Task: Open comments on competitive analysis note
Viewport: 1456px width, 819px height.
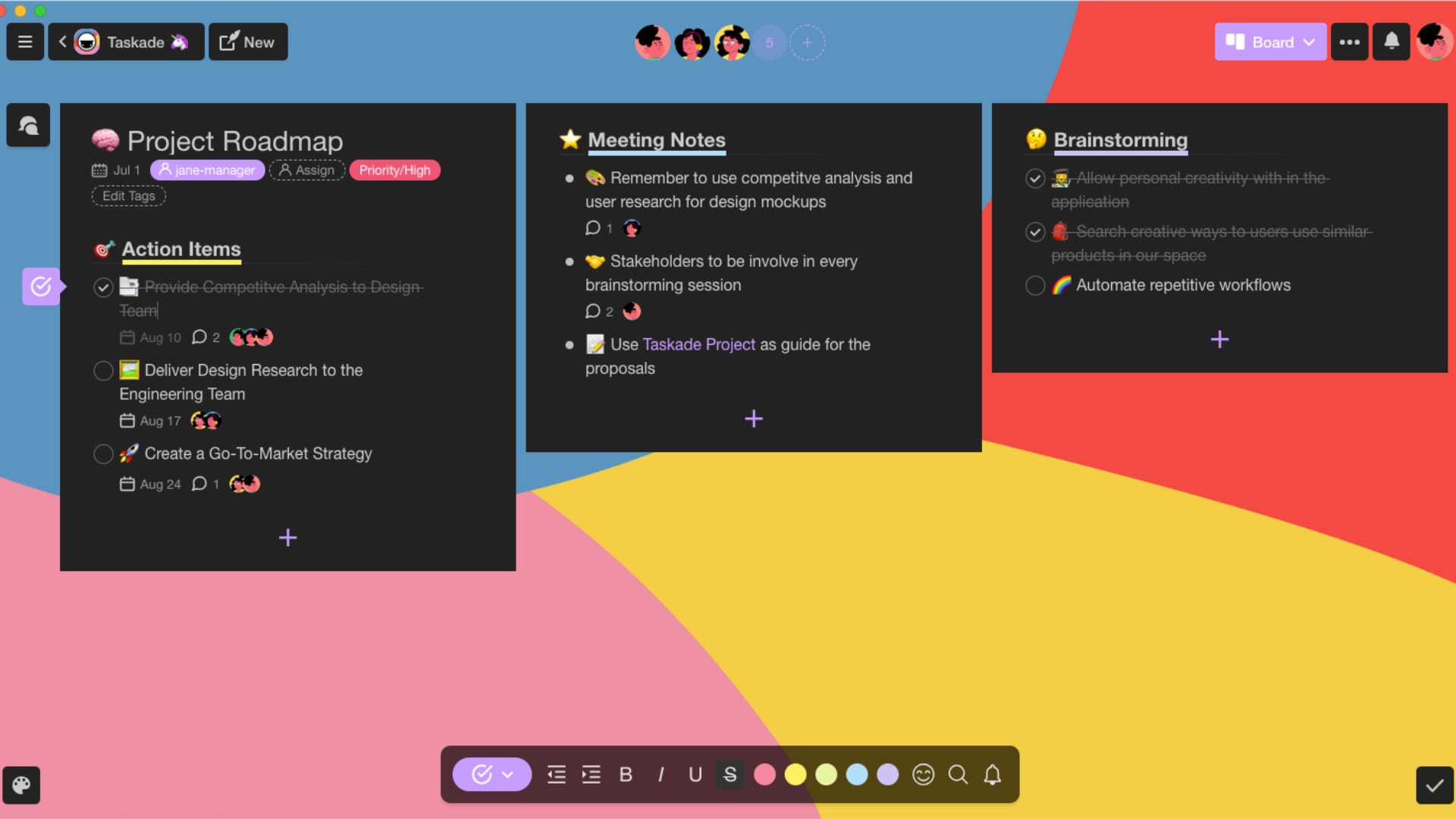Action: [x=599, y=227]
